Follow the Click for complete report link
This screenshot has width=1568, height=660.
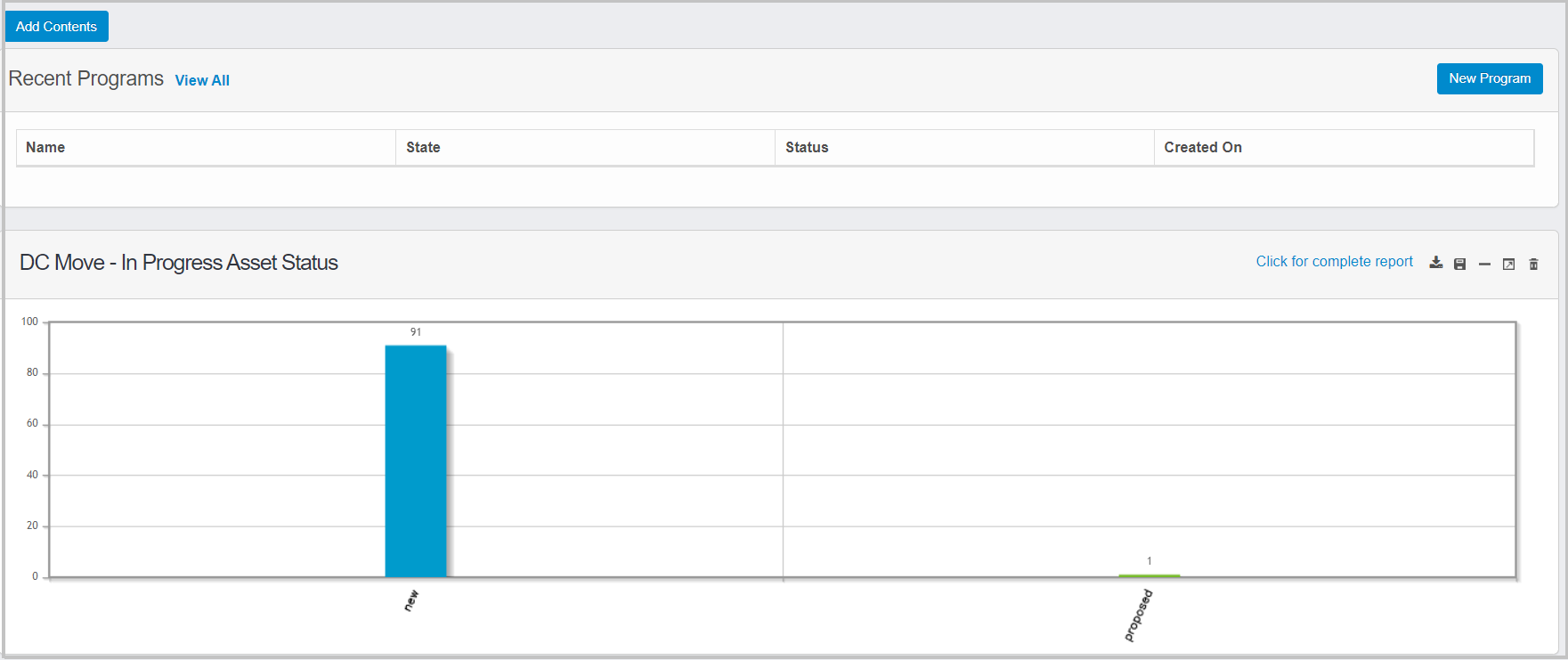pos(1334,262)
